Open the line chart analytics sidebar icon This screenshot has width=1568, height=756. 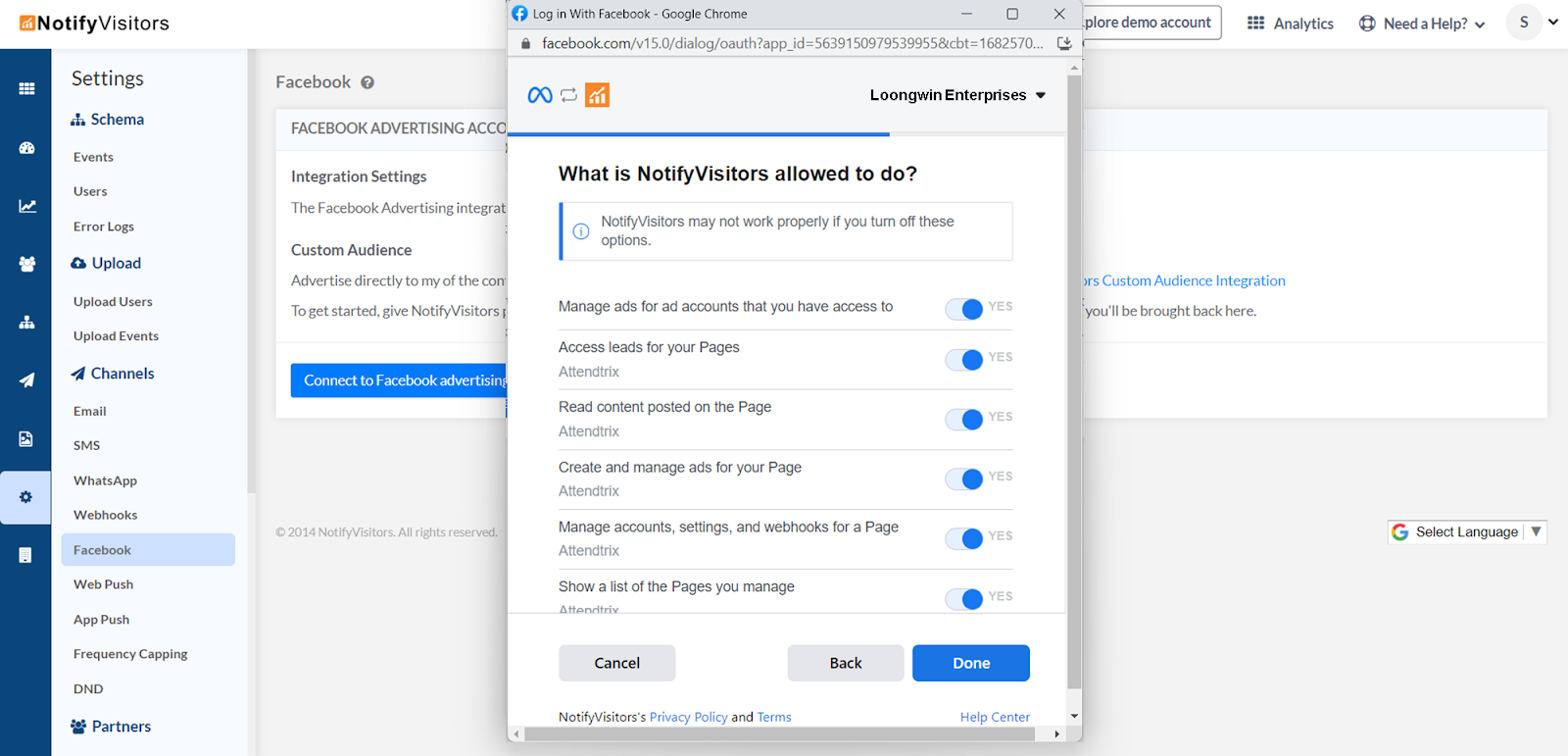pos(26,206)
